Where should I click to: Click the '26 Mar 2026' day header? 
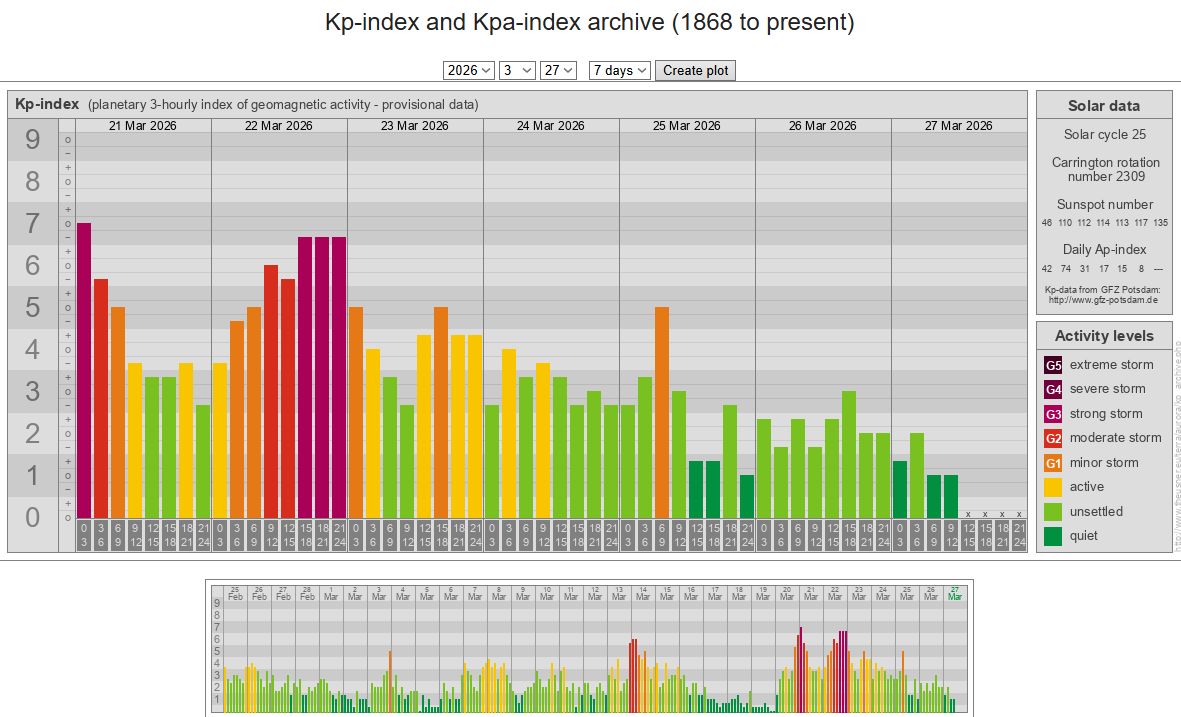[822, 126]
